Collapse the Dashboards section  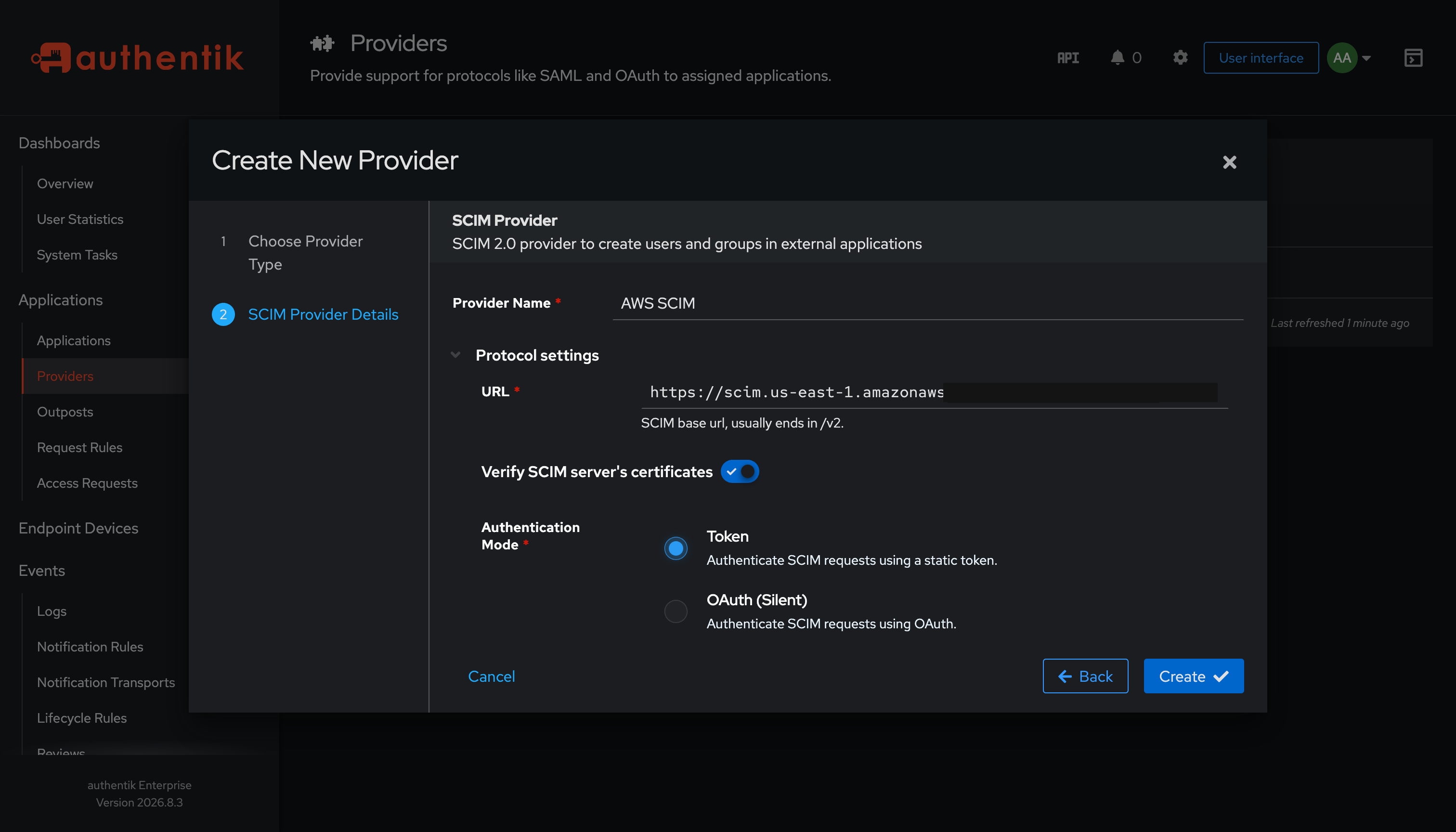click(59, 143)
